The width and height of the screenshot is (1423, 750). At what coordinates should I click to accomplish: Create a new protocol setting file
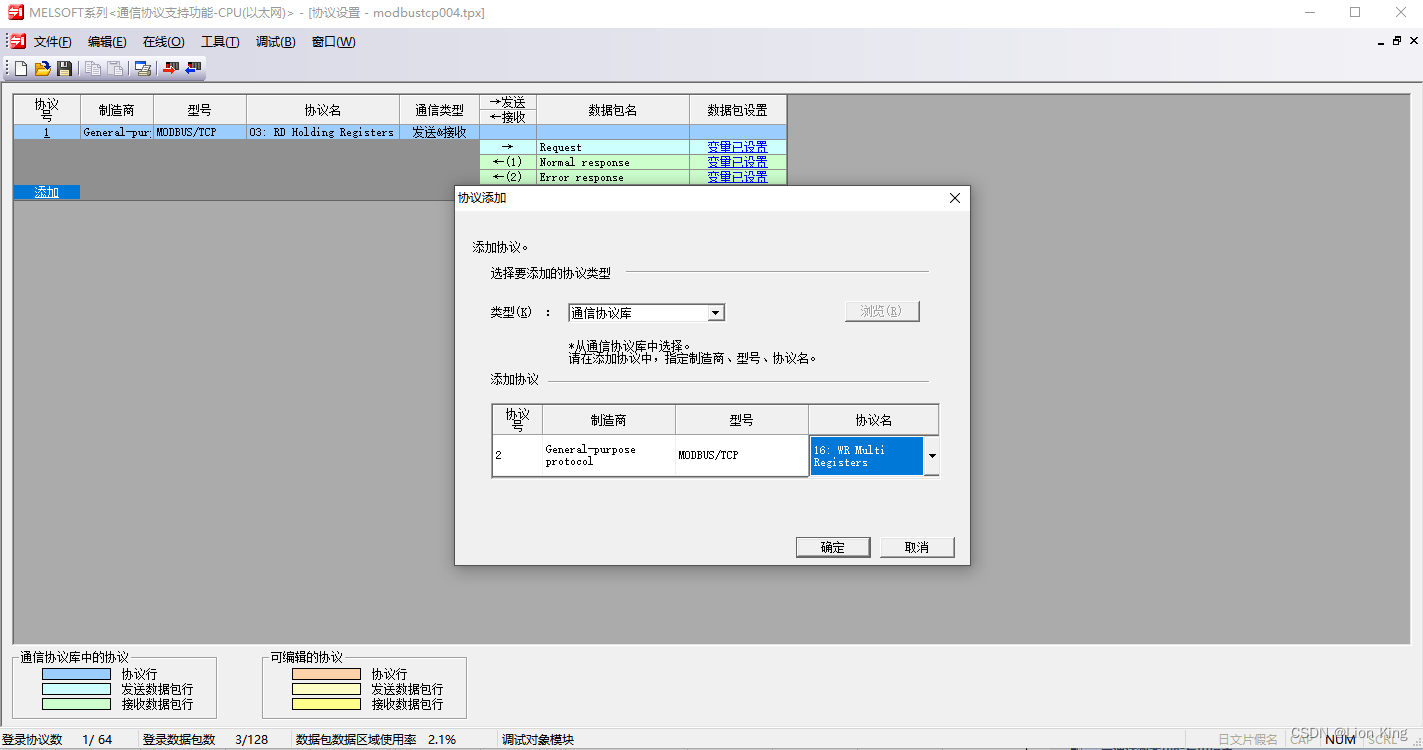click(19, 68)
